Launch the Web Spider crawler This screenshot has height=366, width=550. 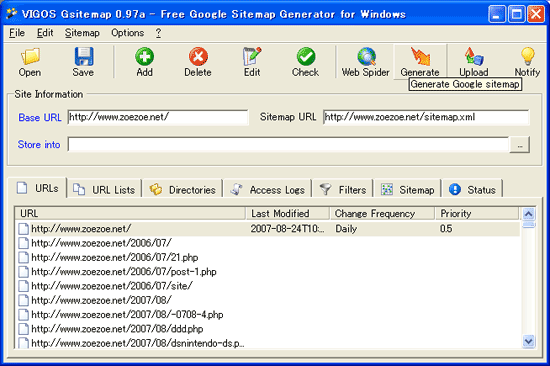point(365,62)
